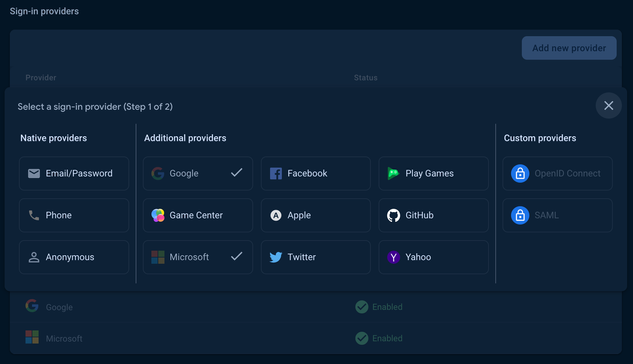Close the sign-in provider selection dialog
The image size is (633, 364).
click(x=608, y=106)
